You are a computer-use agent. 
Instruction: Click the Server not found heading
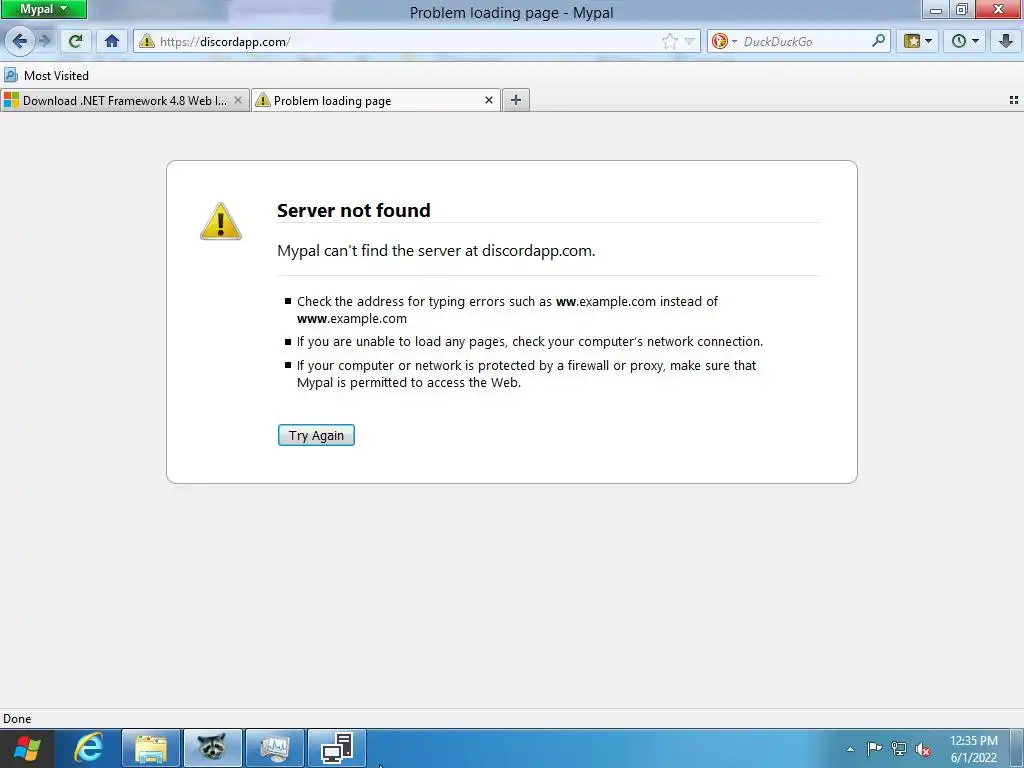point(353,210)
